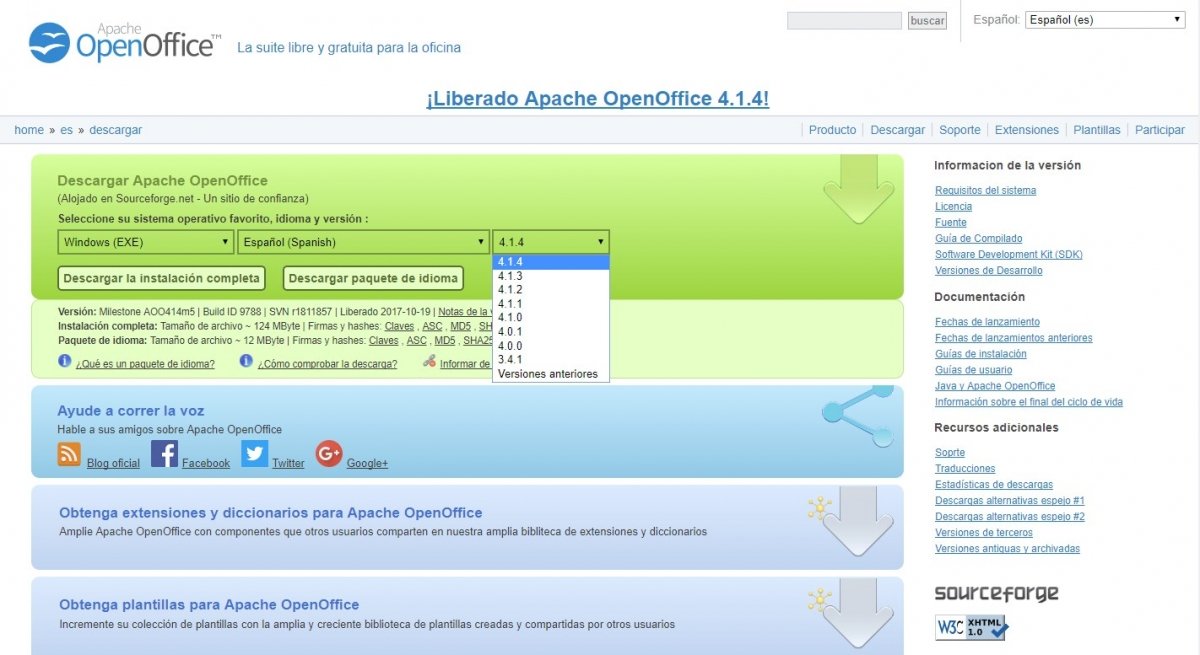
Task: Choose Versiones anteriores in the list
Action: (x=551, y=374)
